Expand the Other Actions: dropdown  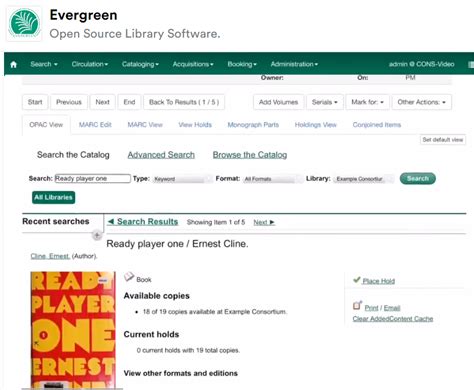pyautogui.click(x=422, y=102)
